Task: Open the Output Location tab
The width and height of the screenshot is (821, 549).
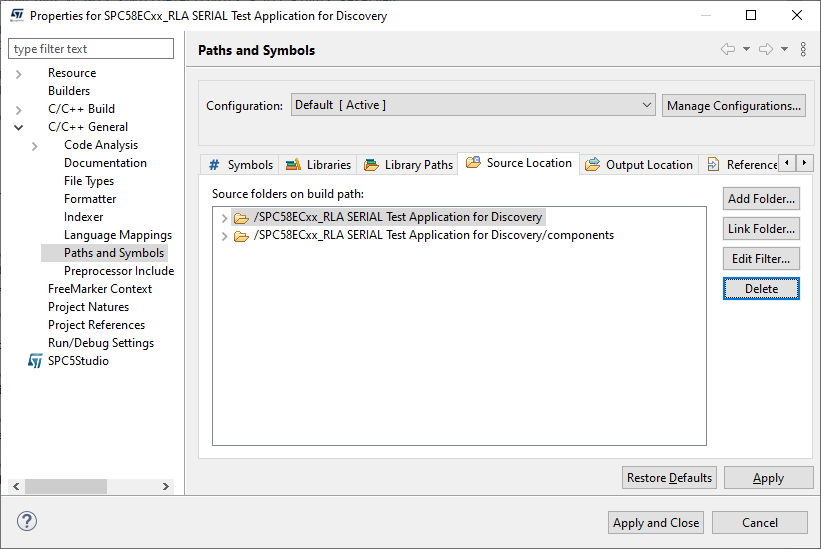Action: pos(639,165)
